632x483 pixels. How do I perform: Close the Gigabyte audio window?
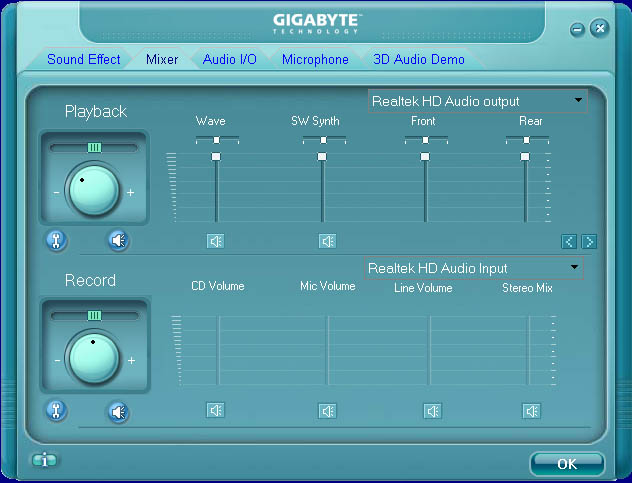point(599,28)
